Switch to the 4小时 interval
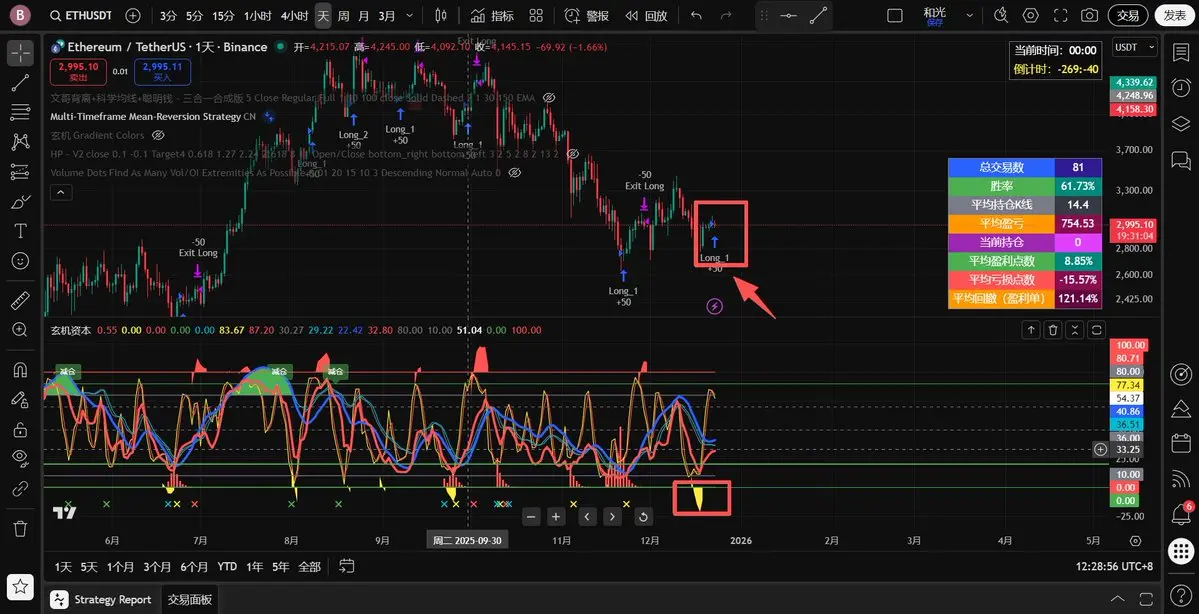Viewport: 1199px width, 614px height. point(294,15)
